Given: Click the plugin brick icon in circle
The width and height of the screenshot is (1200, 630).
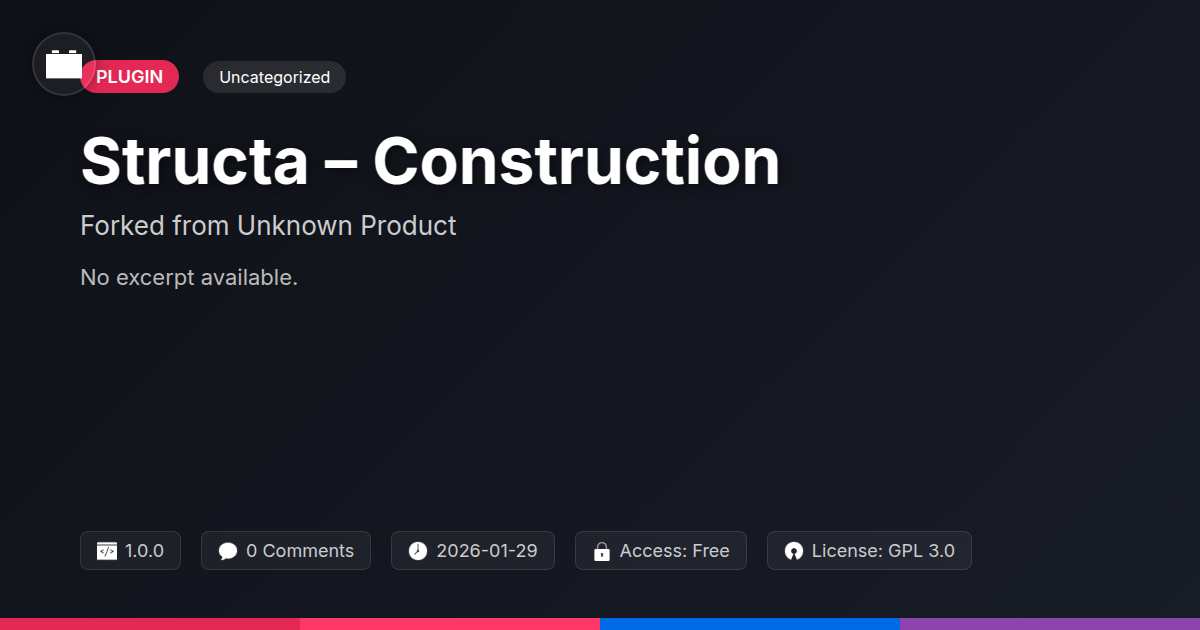Looking at the screenshot, I should tap(64, 64).
